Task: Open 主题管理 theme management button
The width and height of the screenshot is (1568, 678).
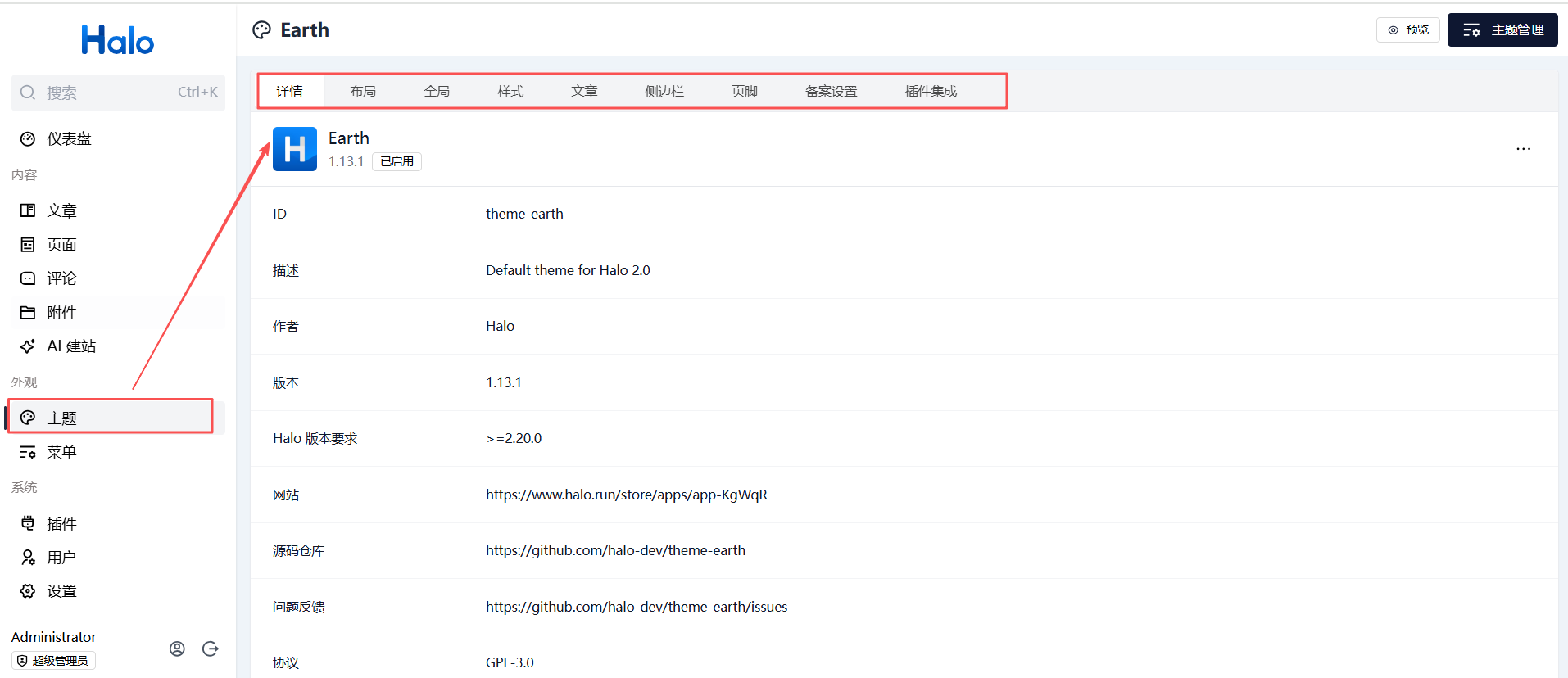Action: pos(1502,30)
